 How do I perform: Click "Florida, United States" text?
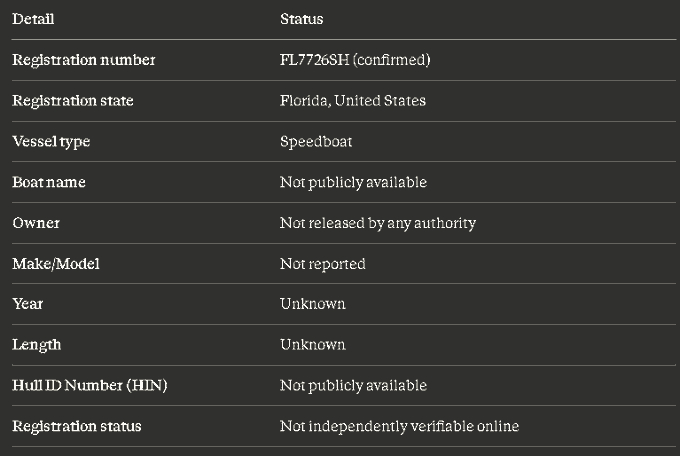coord(352,101)
